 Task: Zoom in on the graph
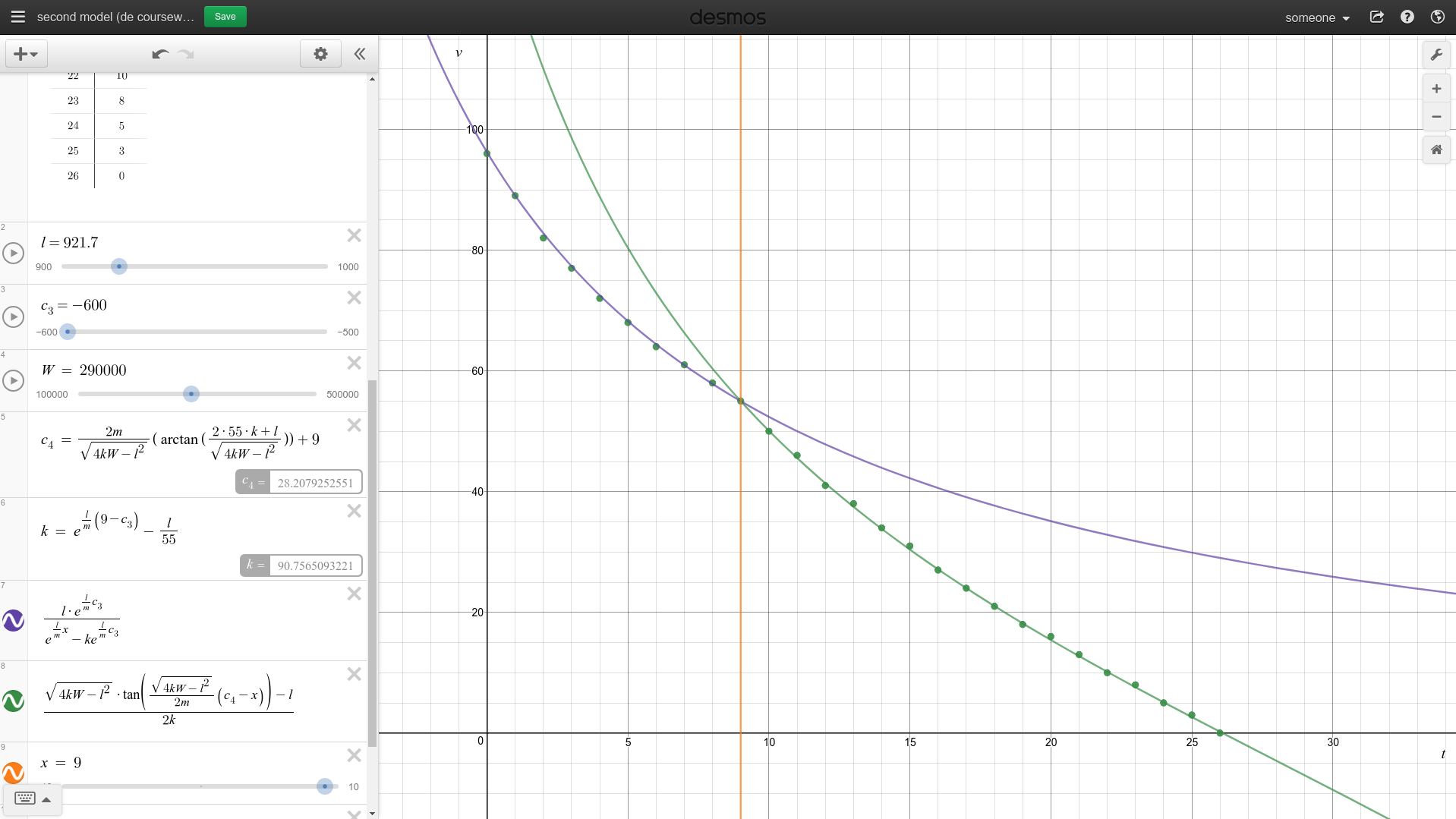(x=1436, y=89)
